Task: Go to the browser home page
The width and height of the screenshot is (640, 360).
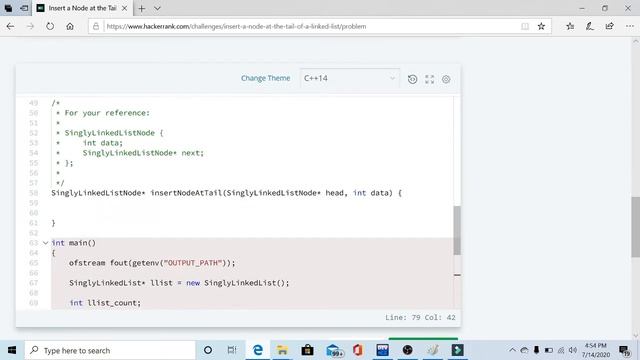Action: [x=70, y=26]
